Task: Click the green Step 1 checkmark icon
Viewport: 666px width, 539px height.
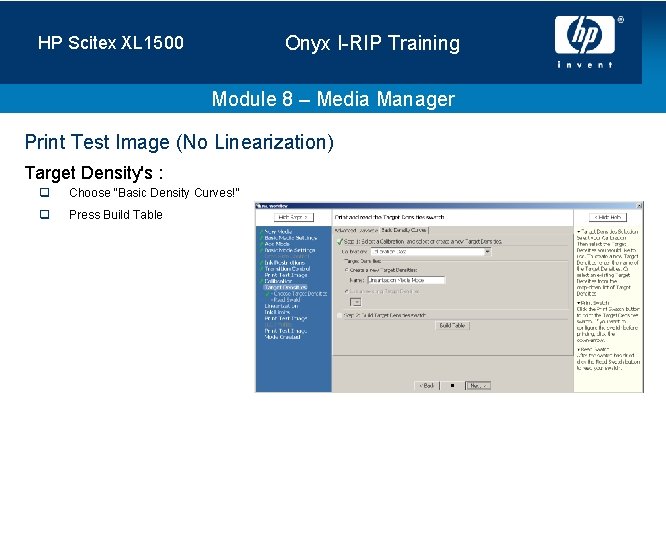Action: click(339, 242)
